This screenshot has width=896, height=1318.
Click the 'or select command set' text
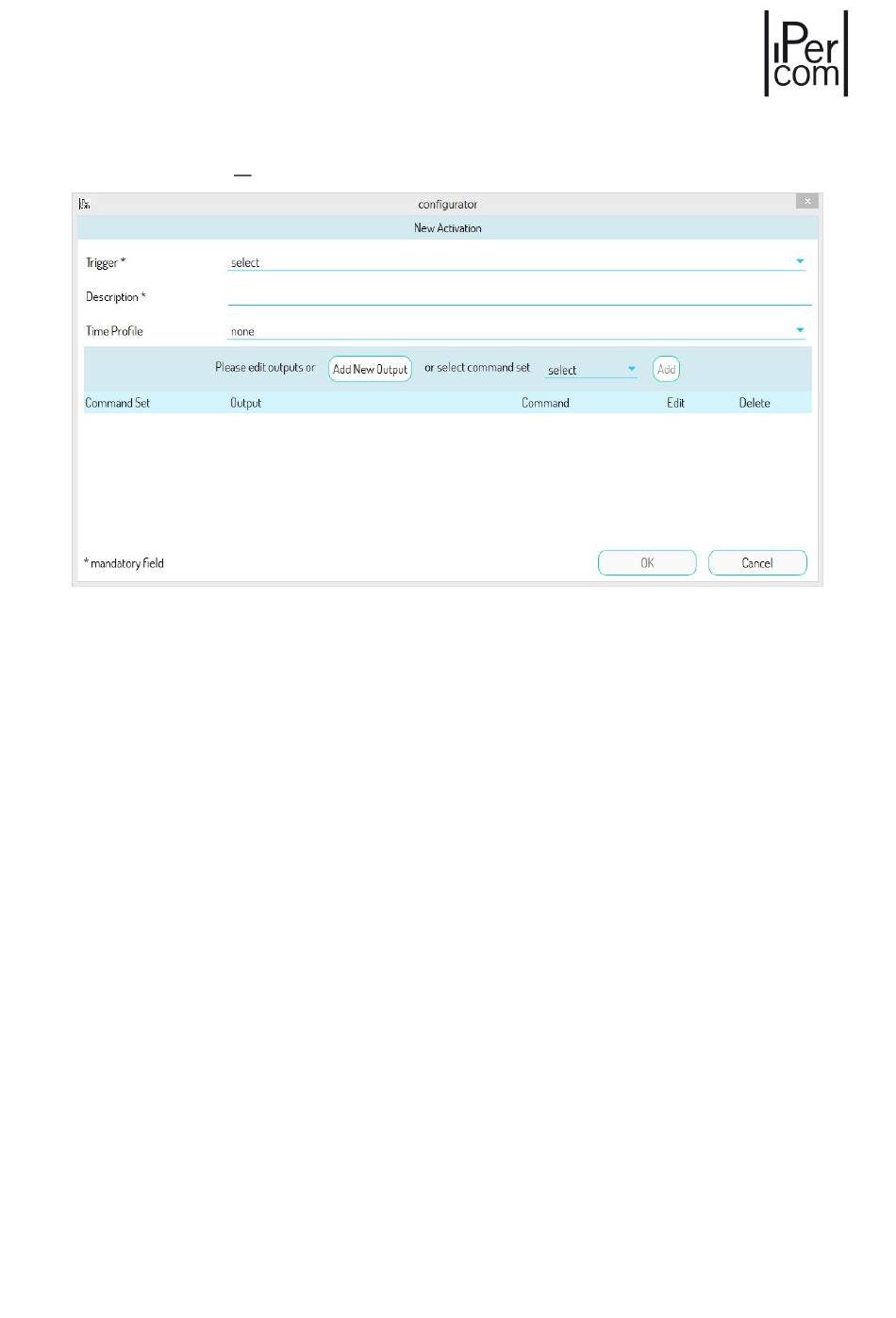pos(477,368)
